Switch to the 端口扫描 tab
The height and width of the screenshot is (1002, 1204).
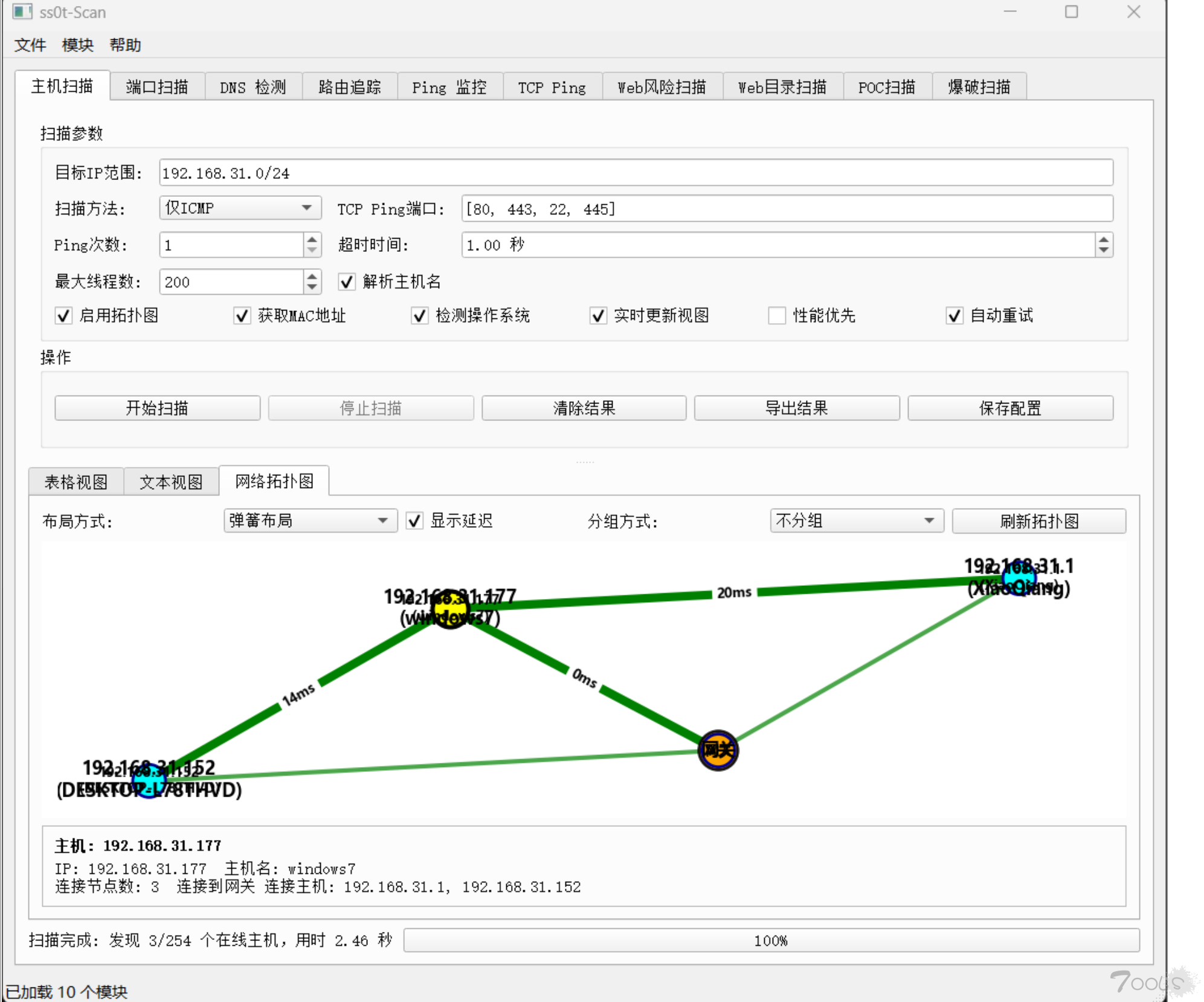(x=157, y=87)
